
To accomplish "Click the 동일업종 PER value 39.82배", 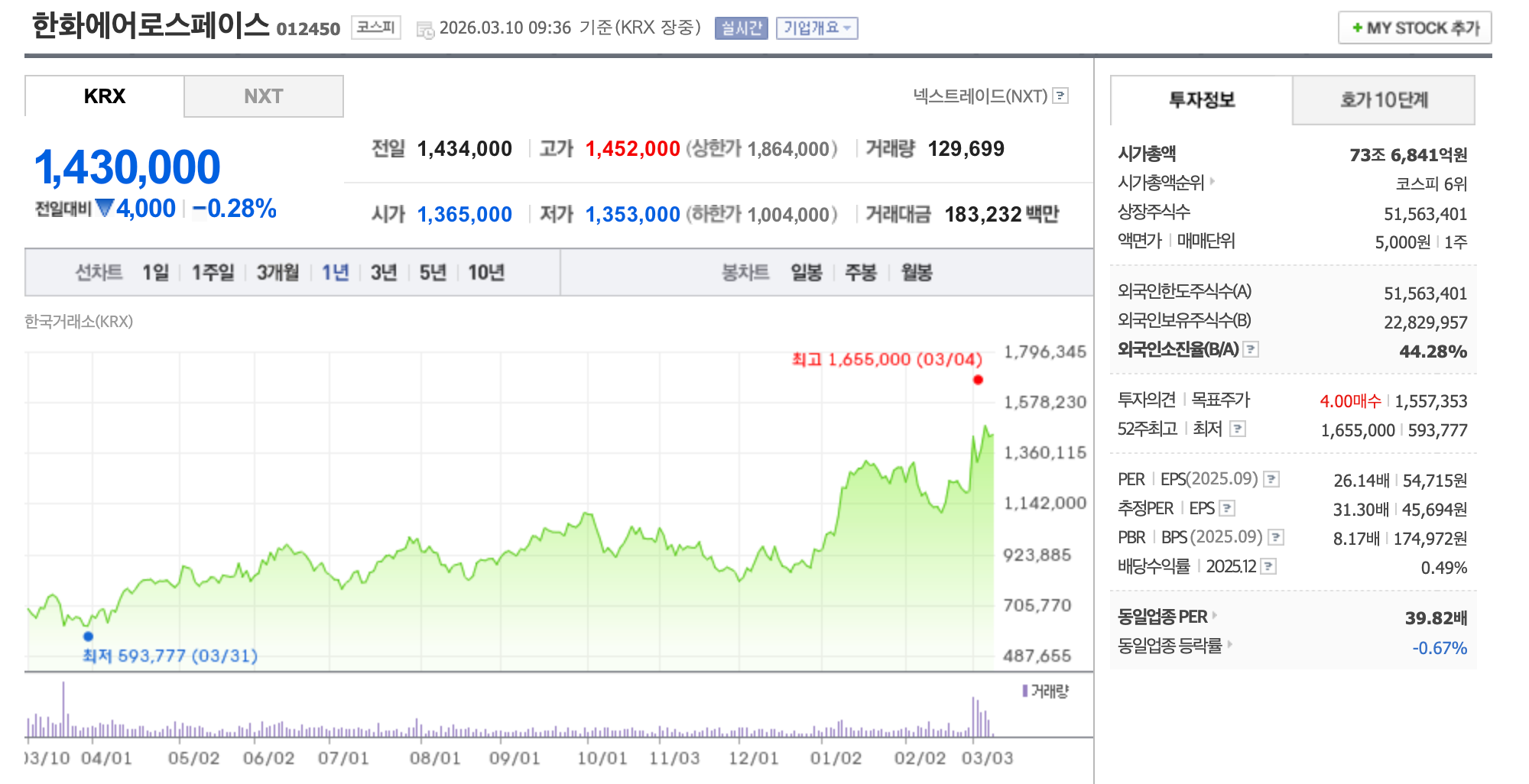I will pyautogui.click(x=1436, y=617).
